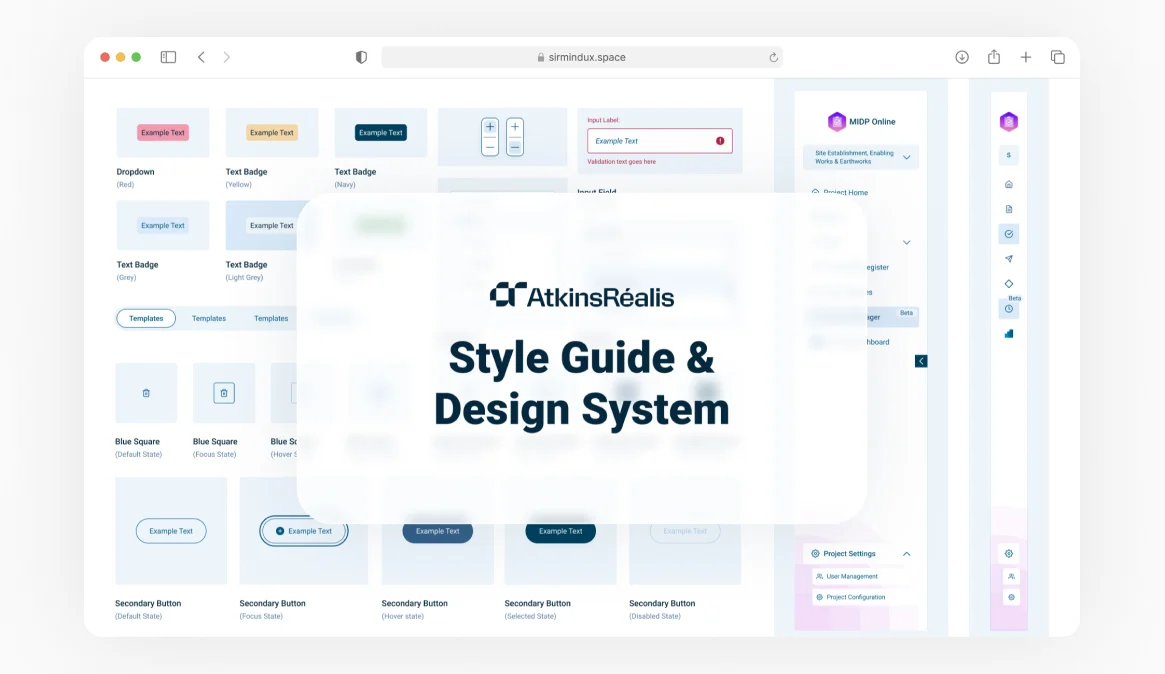
Task: Click the bar chart icon in the collapsed sidebar
Action: (1008, 334)
